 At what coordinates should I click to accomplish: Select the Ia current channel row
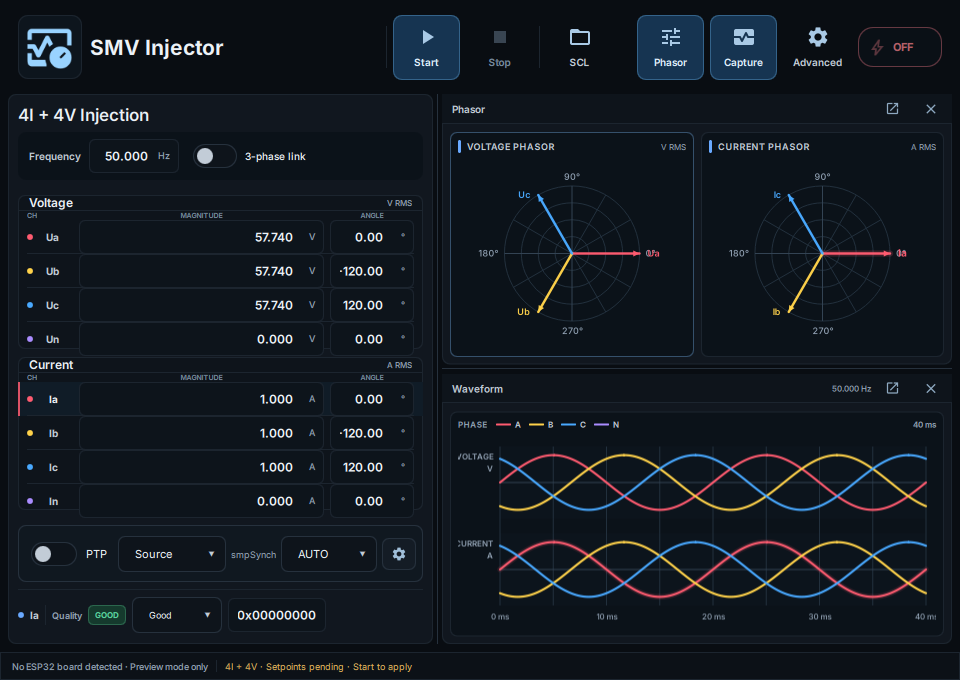[x=220, y=399]
